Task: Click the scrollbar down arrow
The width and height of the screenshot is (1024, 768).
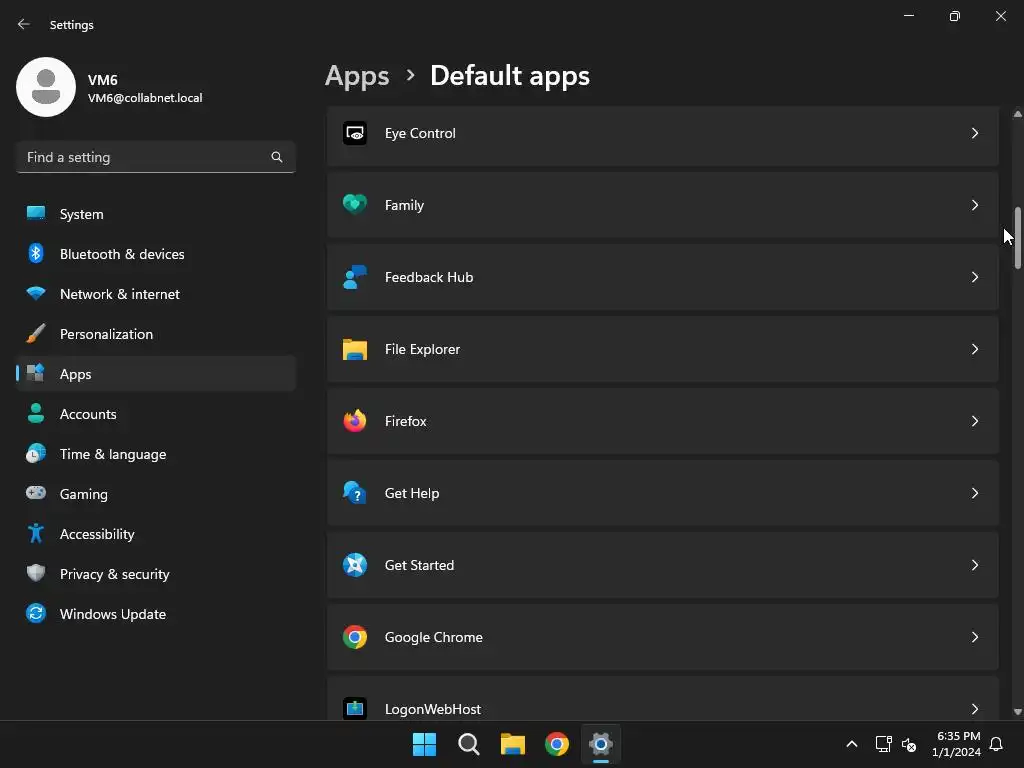Action: coord(1017,712)
